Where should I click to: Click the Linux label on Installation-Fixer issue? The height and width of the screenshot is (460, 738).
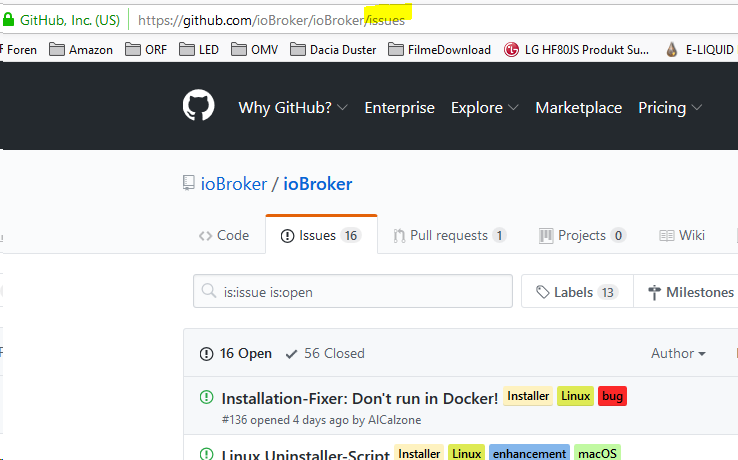point(575,396)
